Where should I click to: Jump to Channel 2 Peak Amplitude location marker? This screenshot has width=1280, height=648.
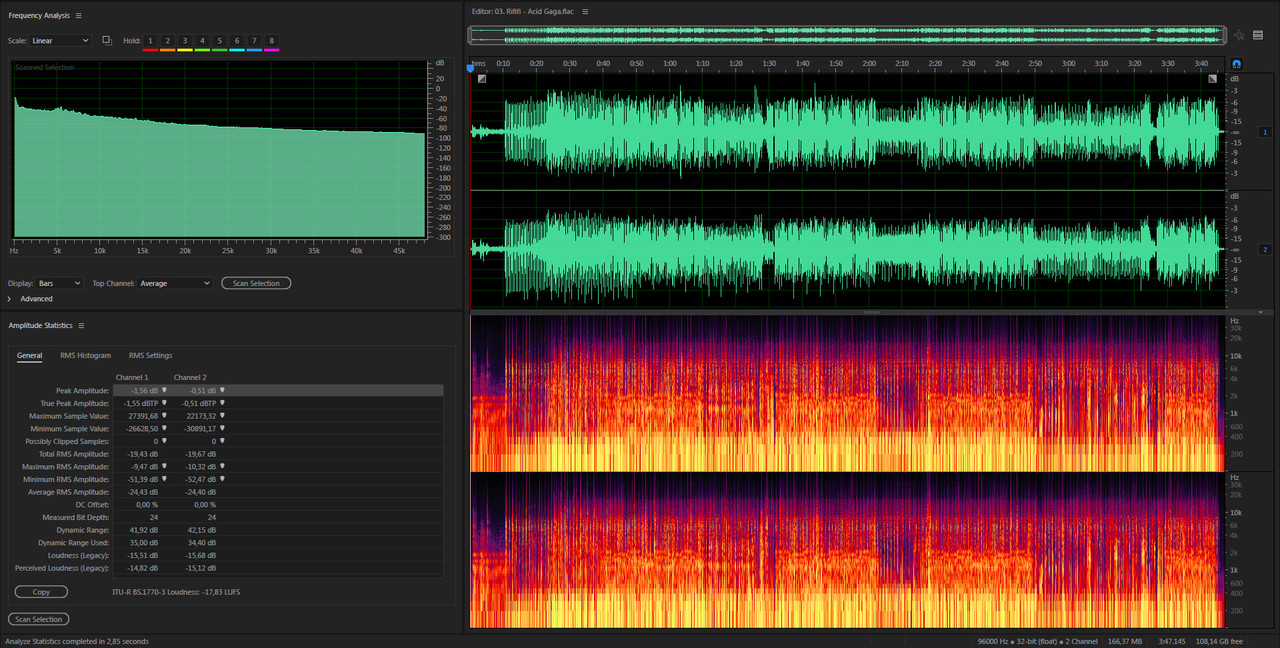(x=223, y=390)
